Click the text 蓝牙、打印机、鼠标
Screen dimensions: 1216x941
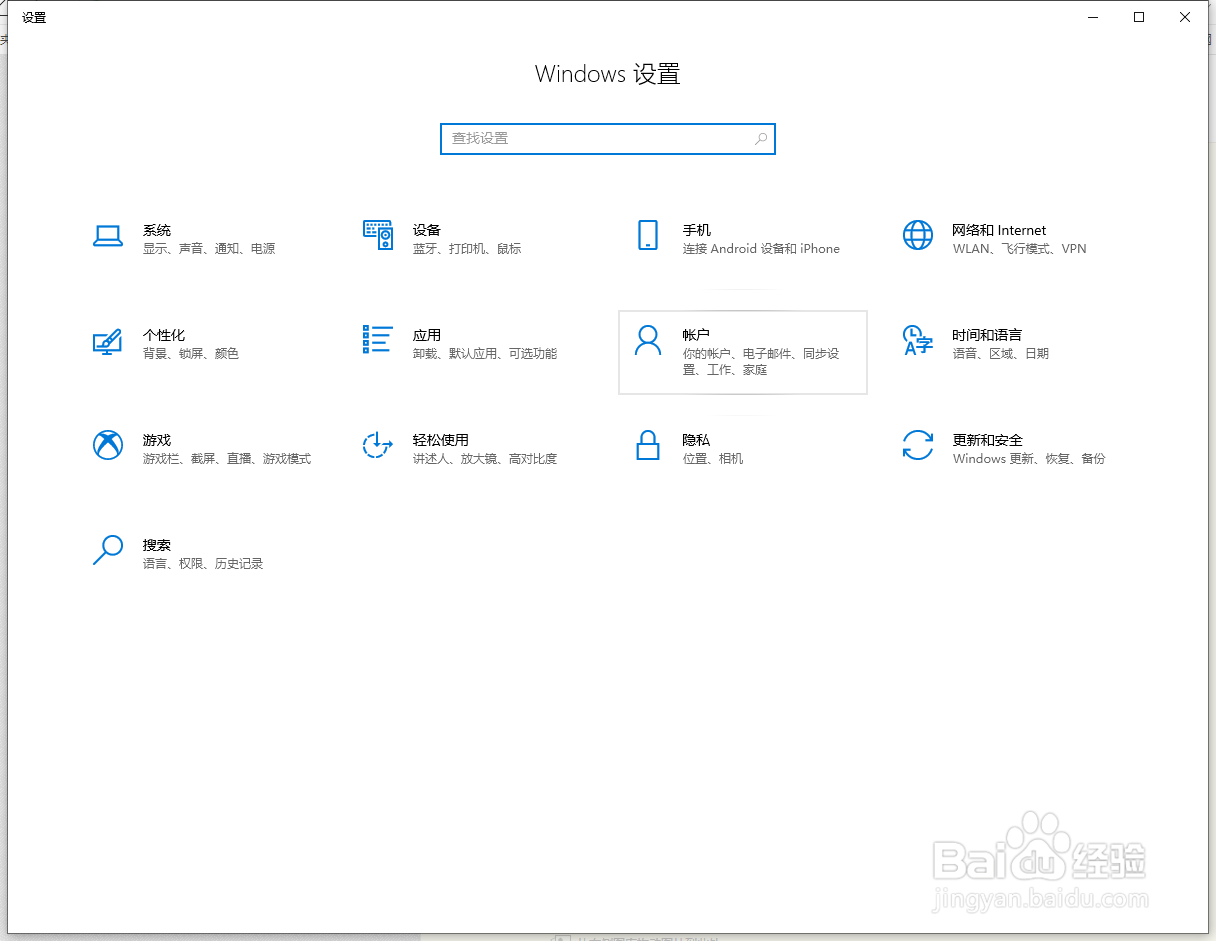(x=467, y=249)
